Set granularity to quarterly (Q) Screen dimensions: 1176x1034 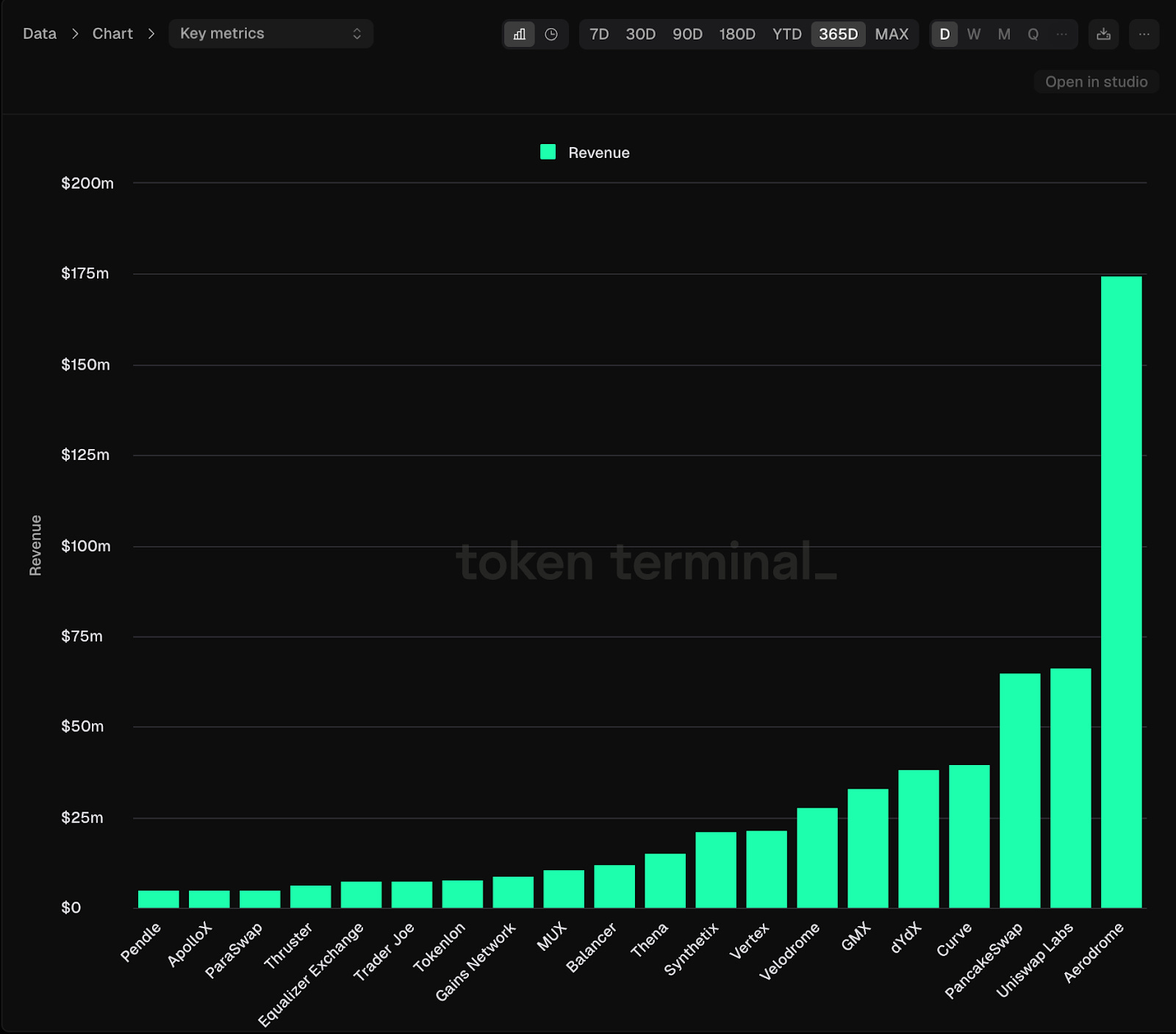[x=1033, y=35]
